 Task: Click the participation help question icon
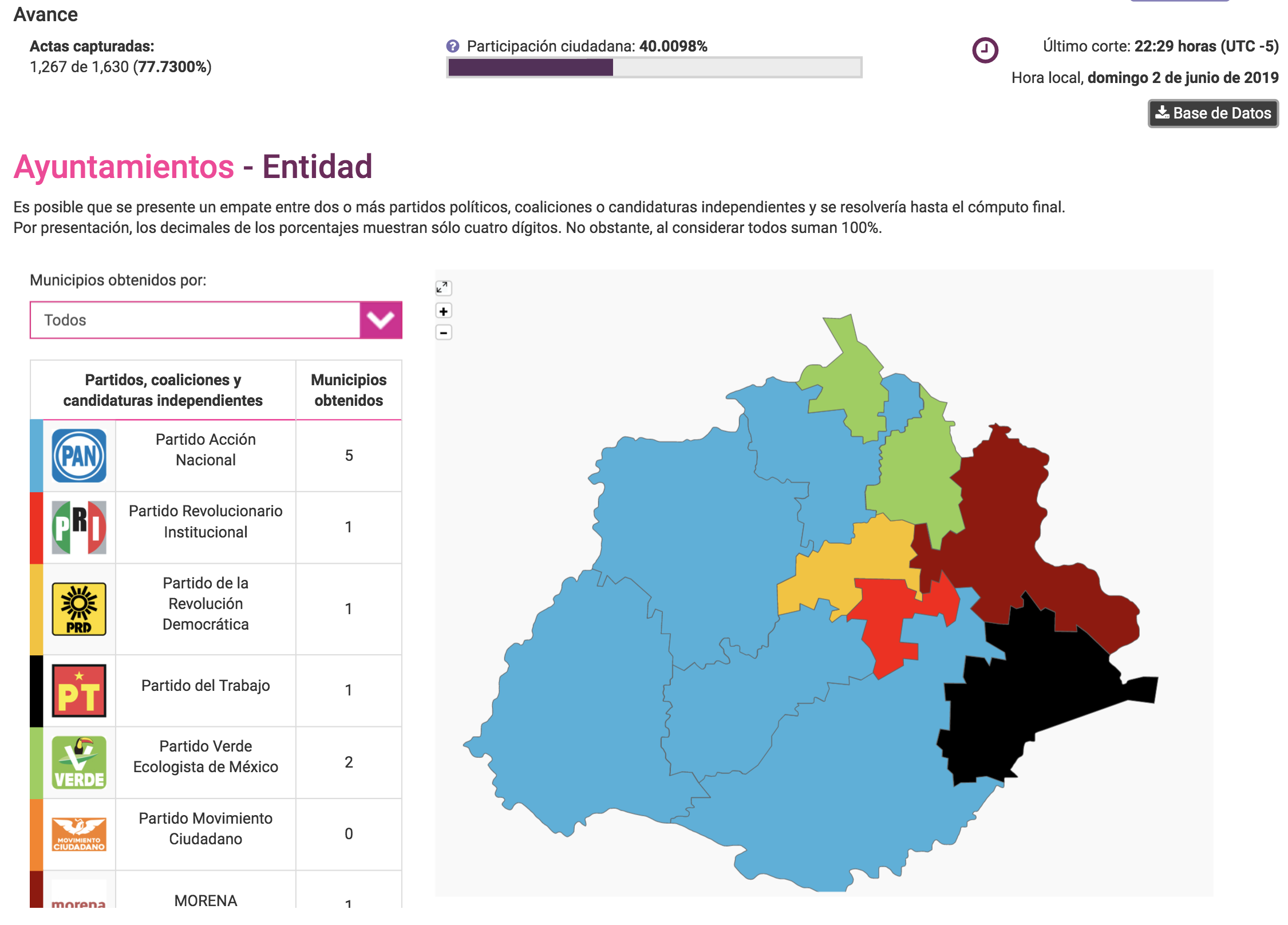[453, 46]
